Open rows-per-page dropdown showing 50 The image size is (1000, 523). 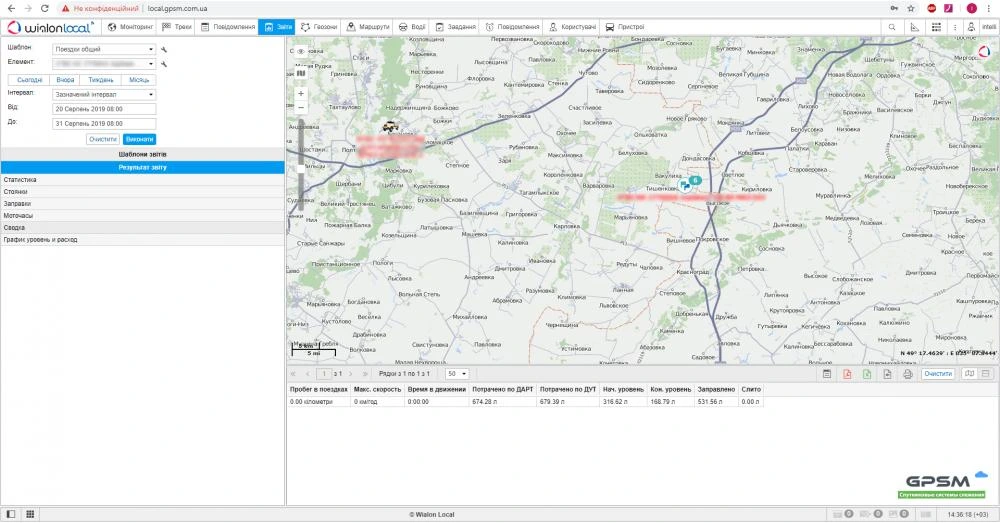(x=457, y=373)
